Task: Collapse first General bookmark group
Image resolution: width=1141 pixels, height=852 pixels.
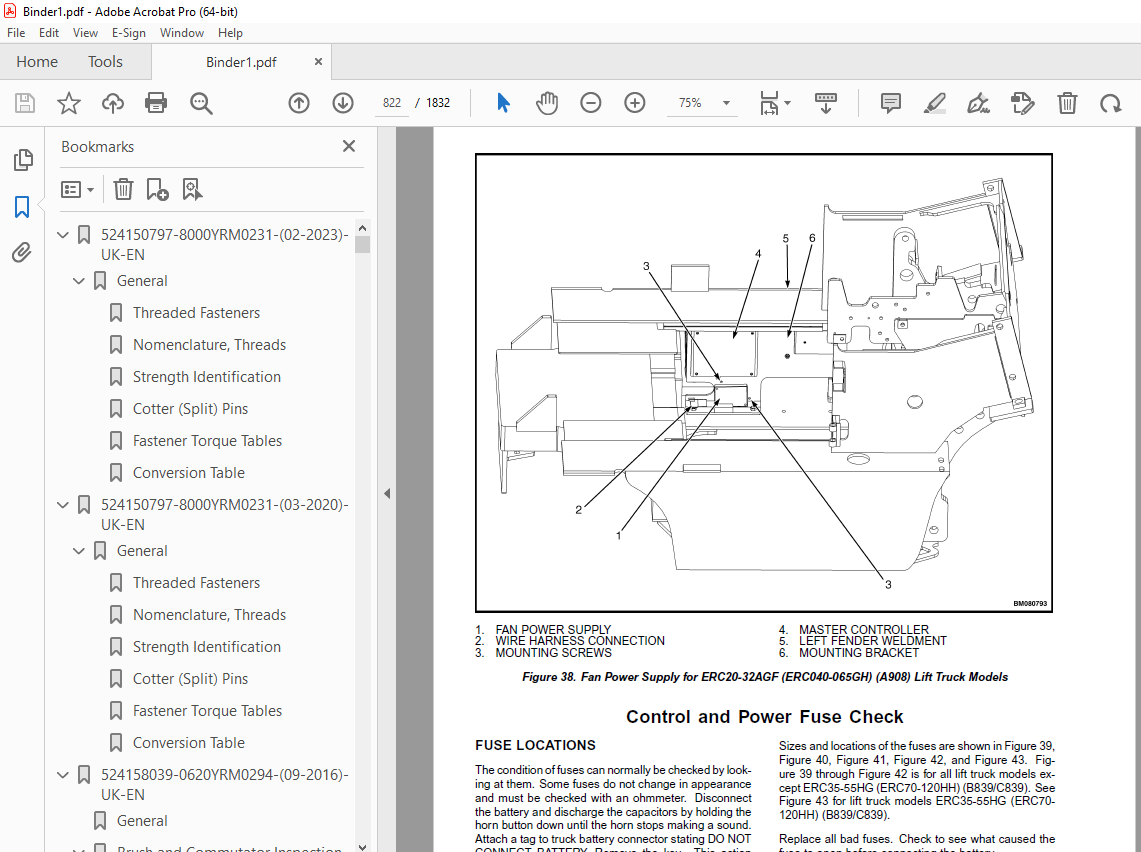Action: coord(79,281)
